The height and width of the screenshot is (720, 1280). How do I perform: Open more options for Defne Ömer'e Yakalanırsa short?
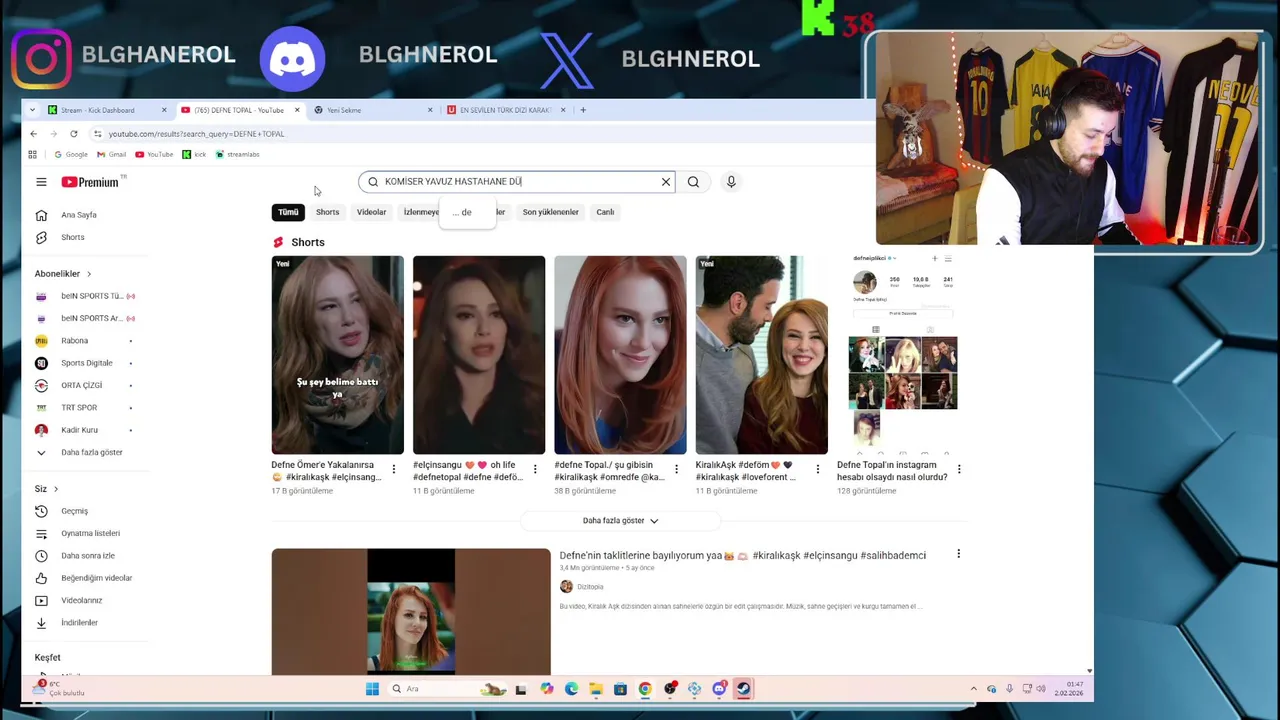pyautogui.click(x=393, y=469)
